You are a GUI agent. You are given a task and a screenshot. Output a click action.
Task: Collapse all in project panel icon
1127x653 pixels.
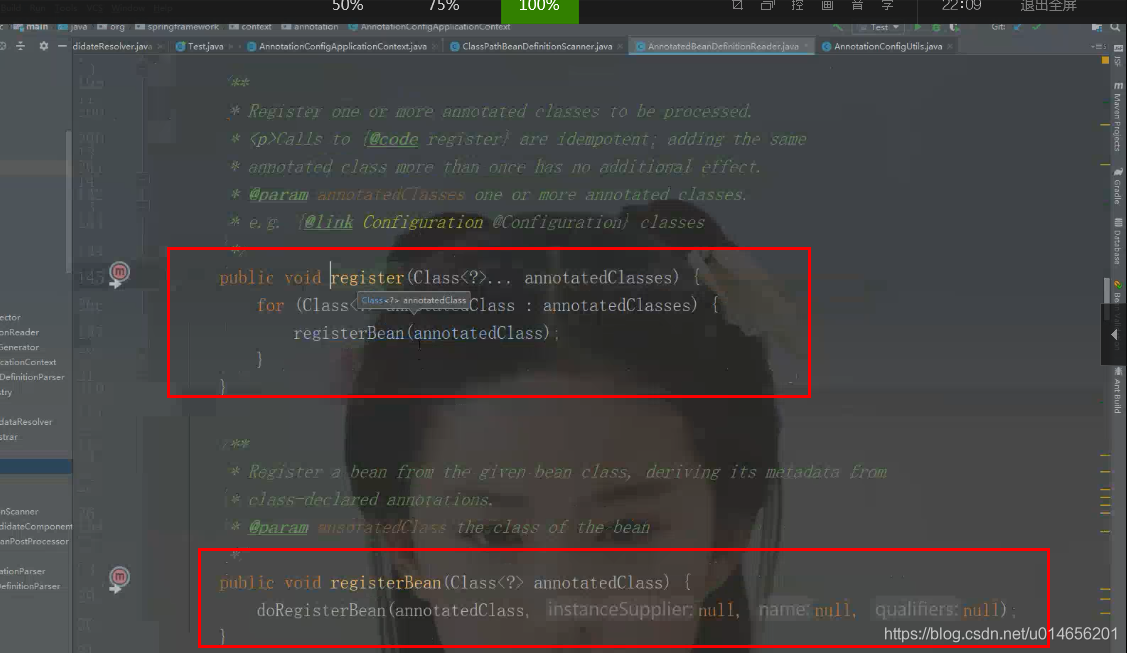point(21,46)
